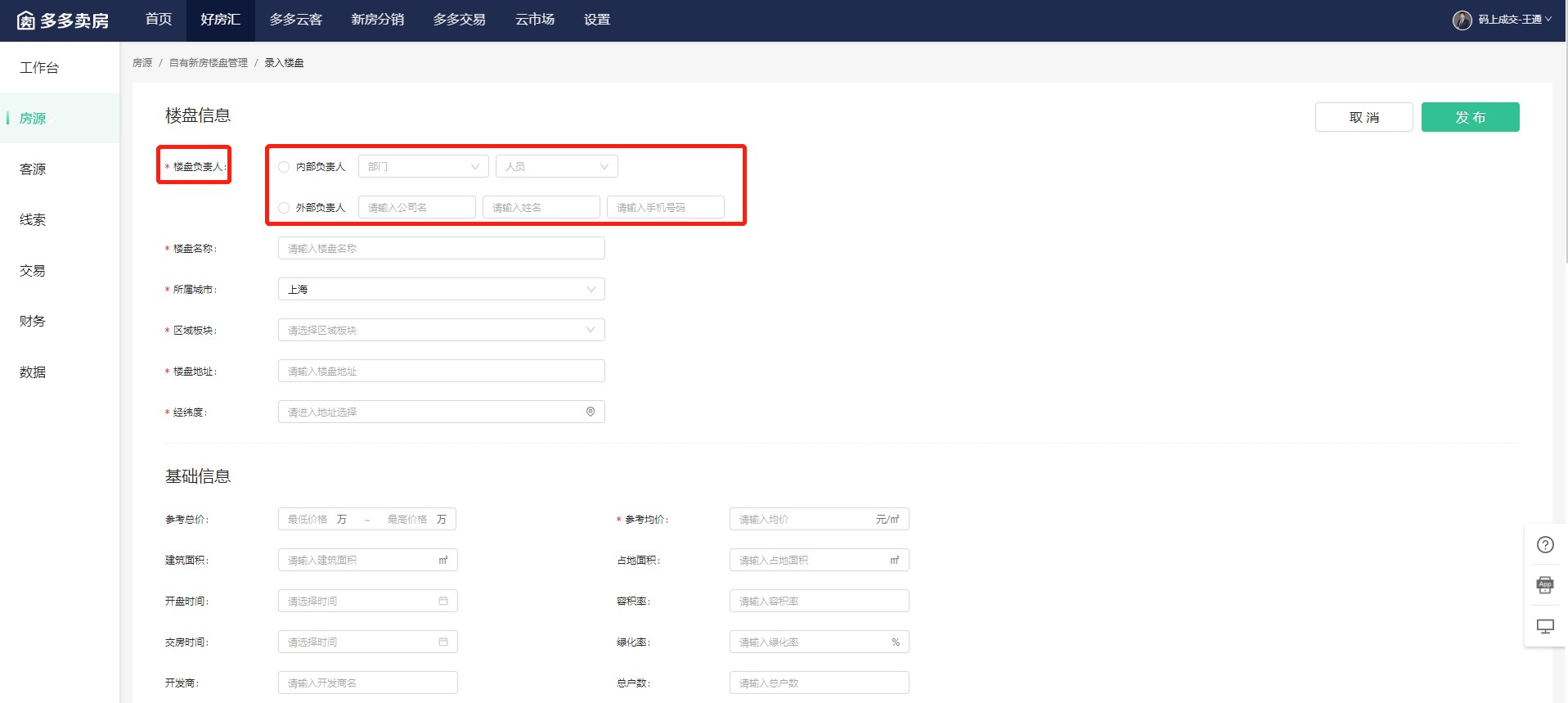Select the 外部负责人 radio button

284,208
